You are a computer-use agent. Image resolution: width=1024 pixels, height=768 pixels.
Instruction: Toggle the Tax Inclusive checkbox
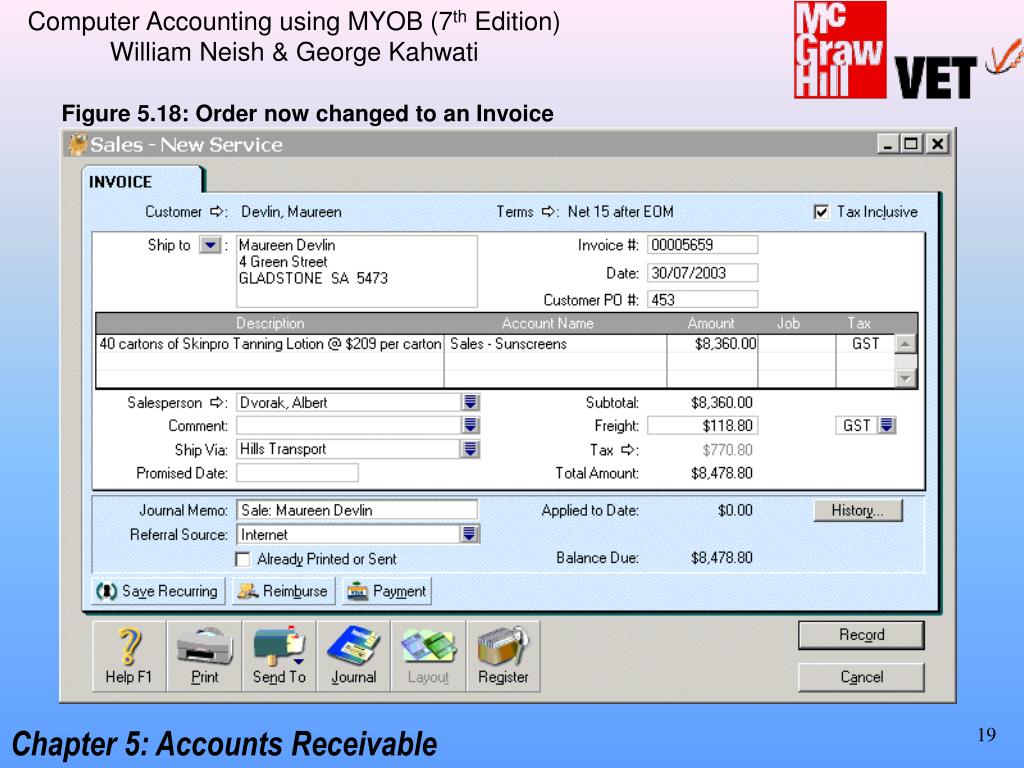pos(821,212)
